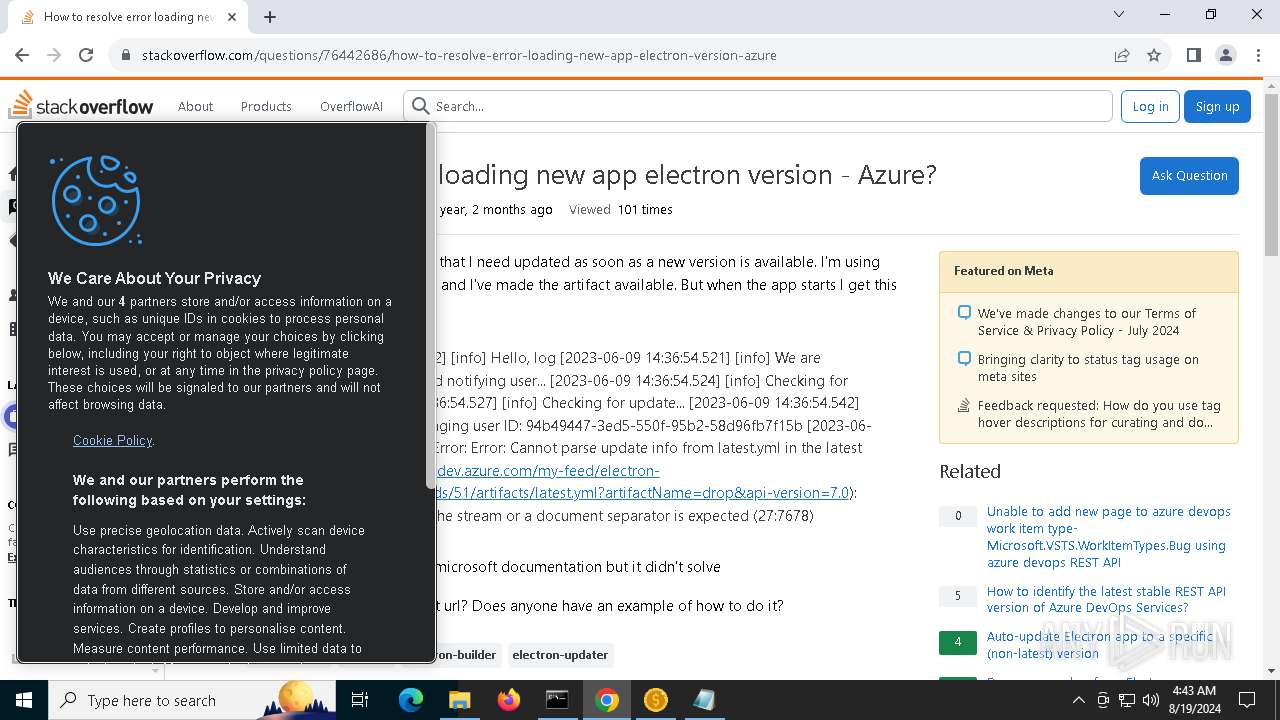This screenshot has height=720, width=1280.
Task: Click the Sign up button
Action: click(1217, 106)
